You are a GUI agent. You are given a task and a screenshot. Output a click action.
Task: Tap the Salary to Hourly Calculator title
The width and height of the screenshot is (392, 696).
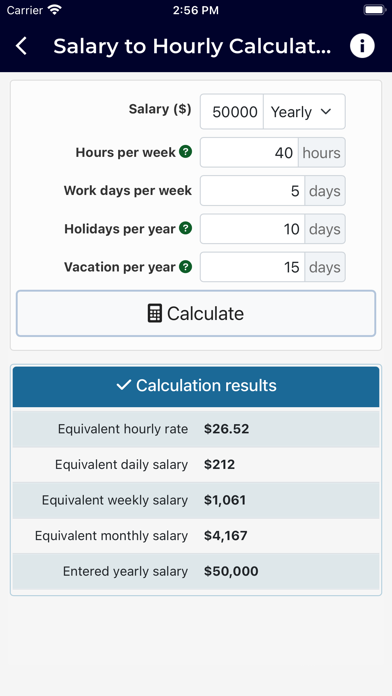[x=192, y=46]
